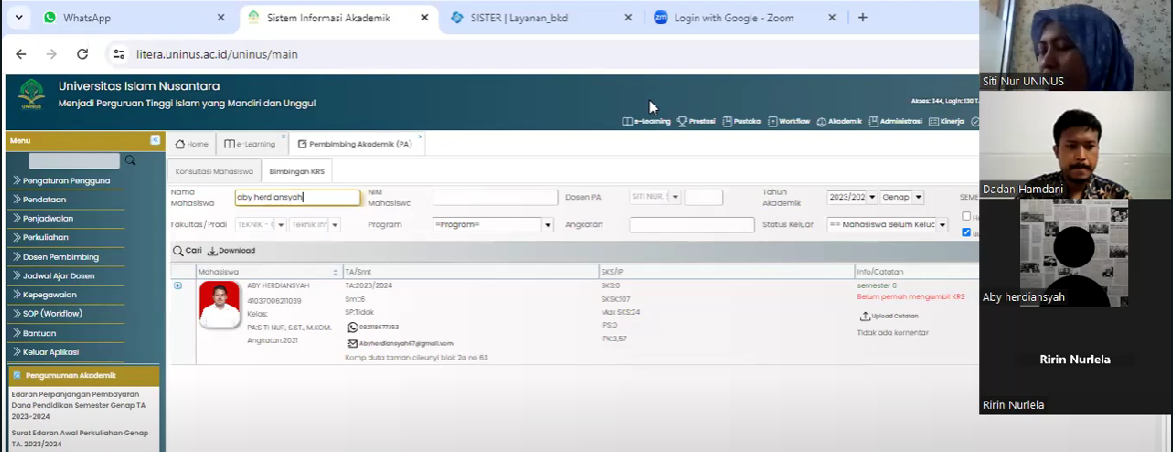Click the Prestasi trophy icon
Viewport: 1173px width, 452px height.
681,121
